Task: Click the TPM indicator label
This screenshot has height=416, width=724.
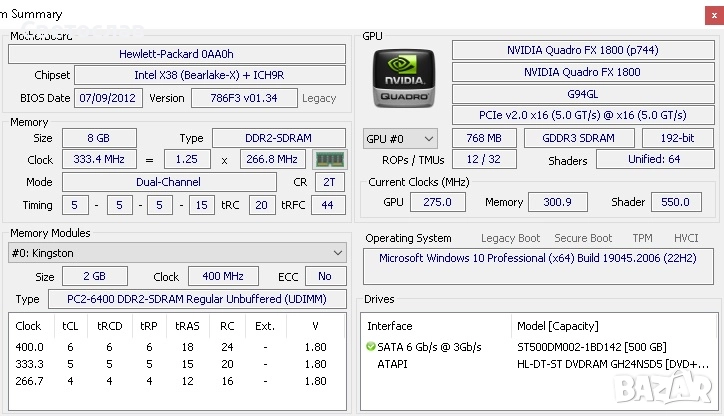Action: (642, 238)
